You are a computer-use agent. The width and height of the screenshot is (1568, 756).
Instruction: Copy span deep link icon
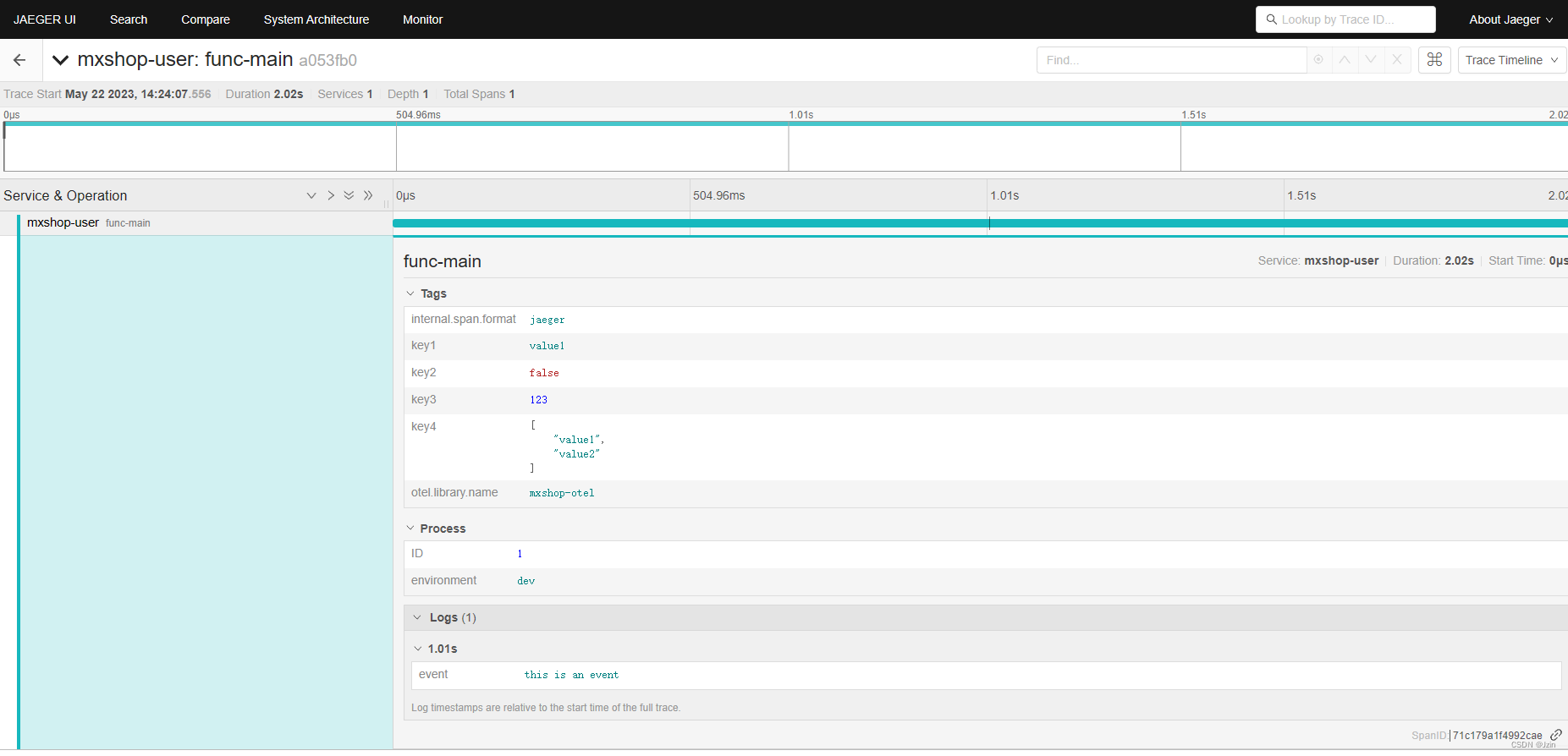1555,735
